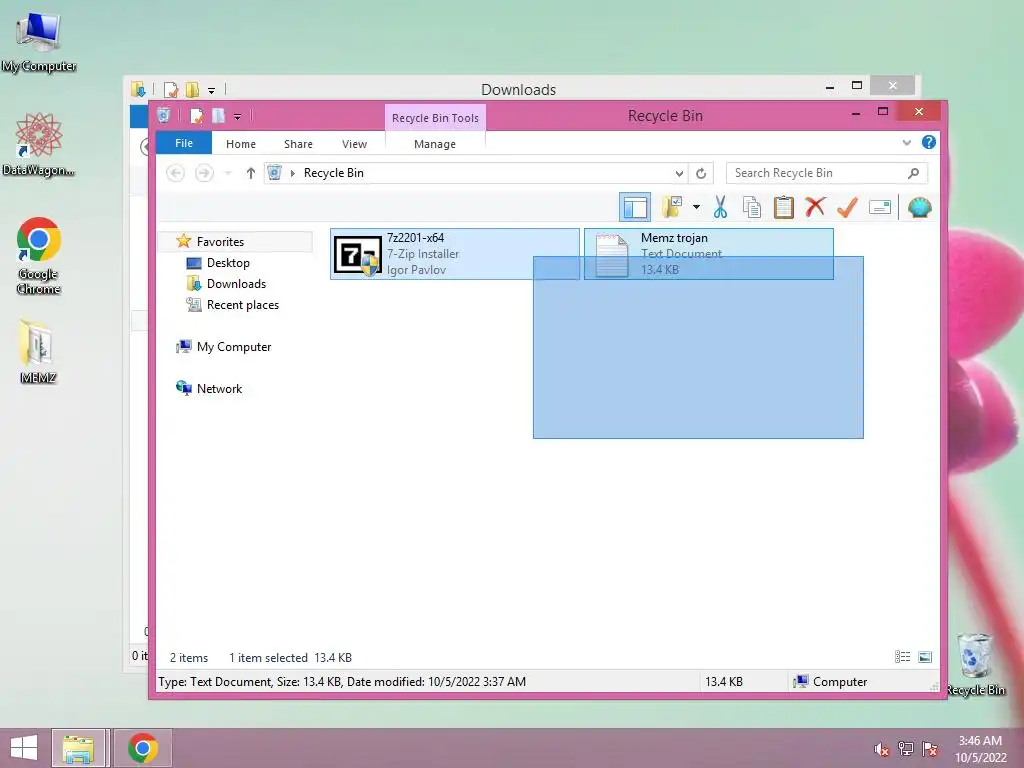The height and width of the screenshot is (768, 1024).
Task: Click the muted volume tray icon
Action: tap(882, 749)
